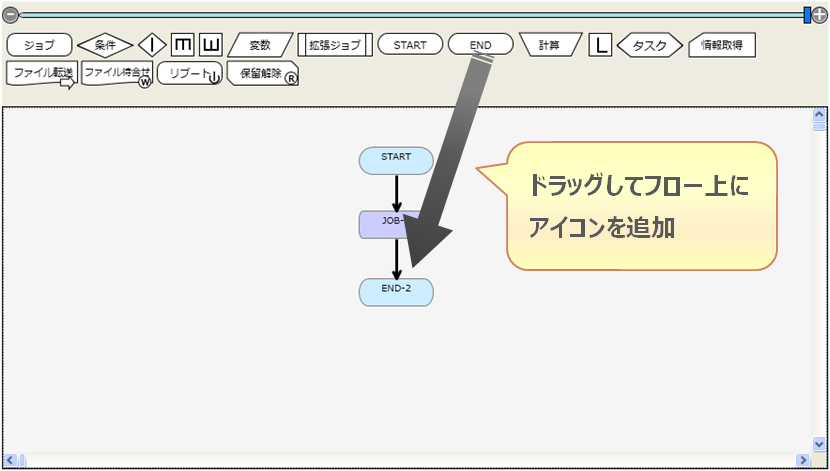830x471 pixels.
Task: Select the ファイル待合せ palette icon
Action: 117,74
